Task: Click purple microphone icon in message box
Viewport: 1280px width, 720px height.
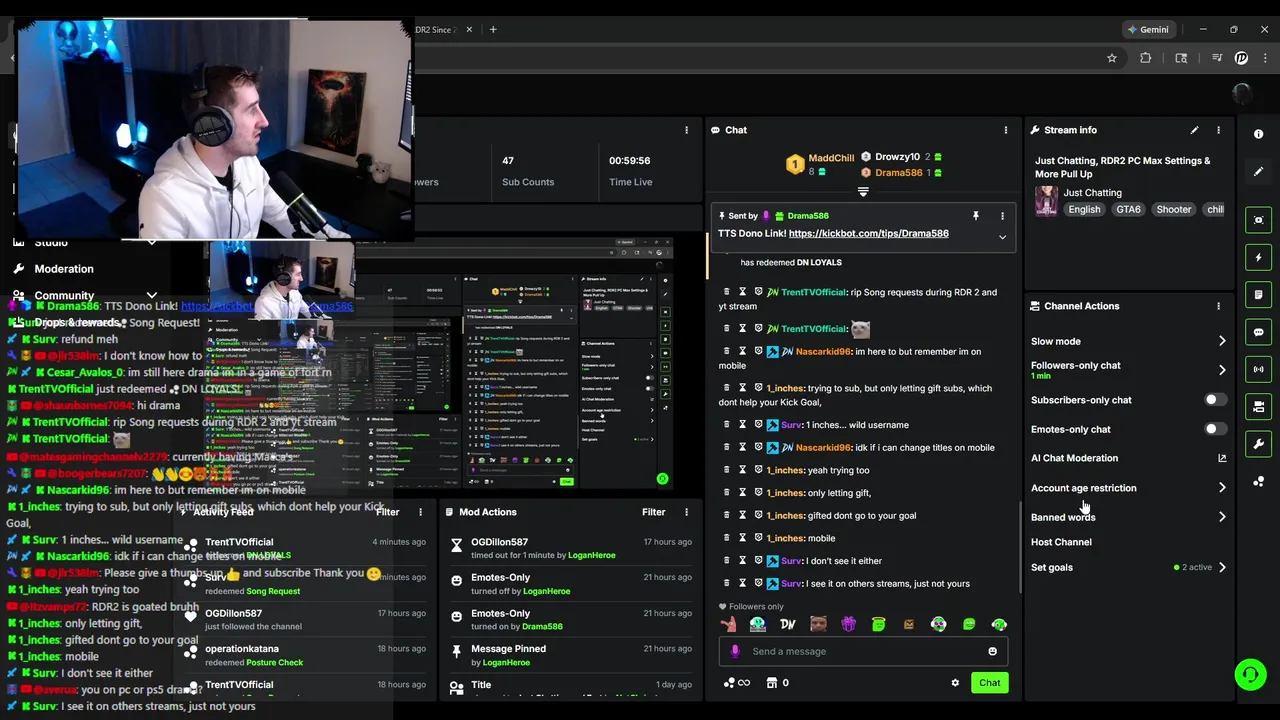Action: pyautogui.click(x=735, y=651)
